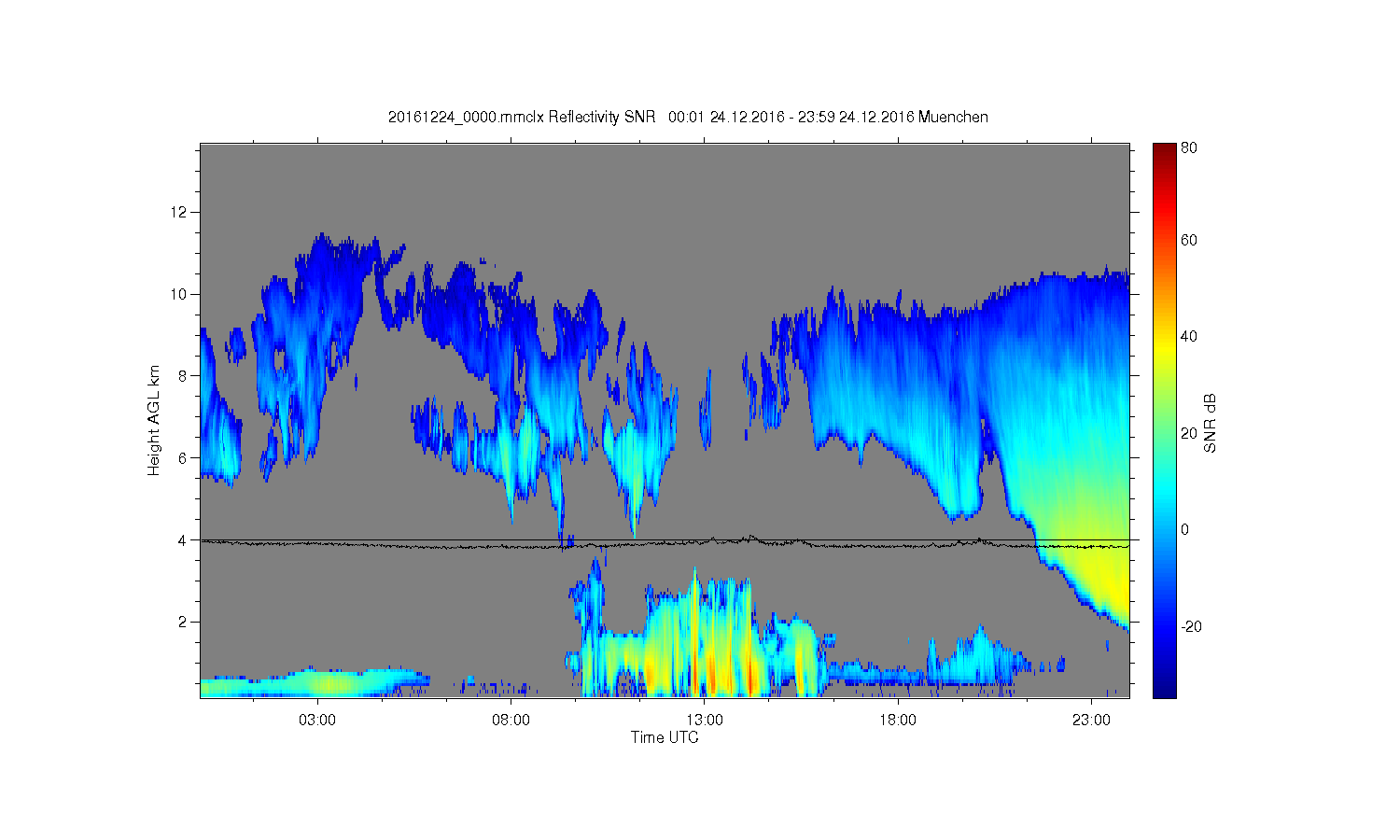
Task: Click the 18:00 time tick label
Action: 898,721
